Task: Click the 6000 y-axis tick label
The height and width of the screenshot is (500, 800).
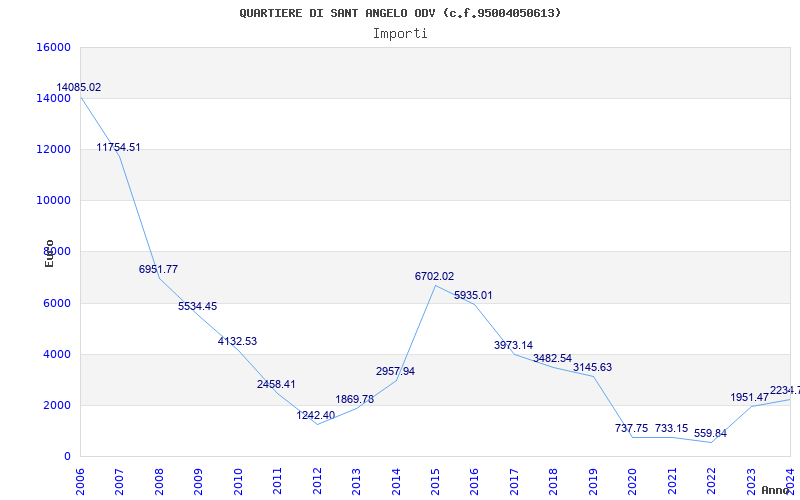Action: (57, 303)
